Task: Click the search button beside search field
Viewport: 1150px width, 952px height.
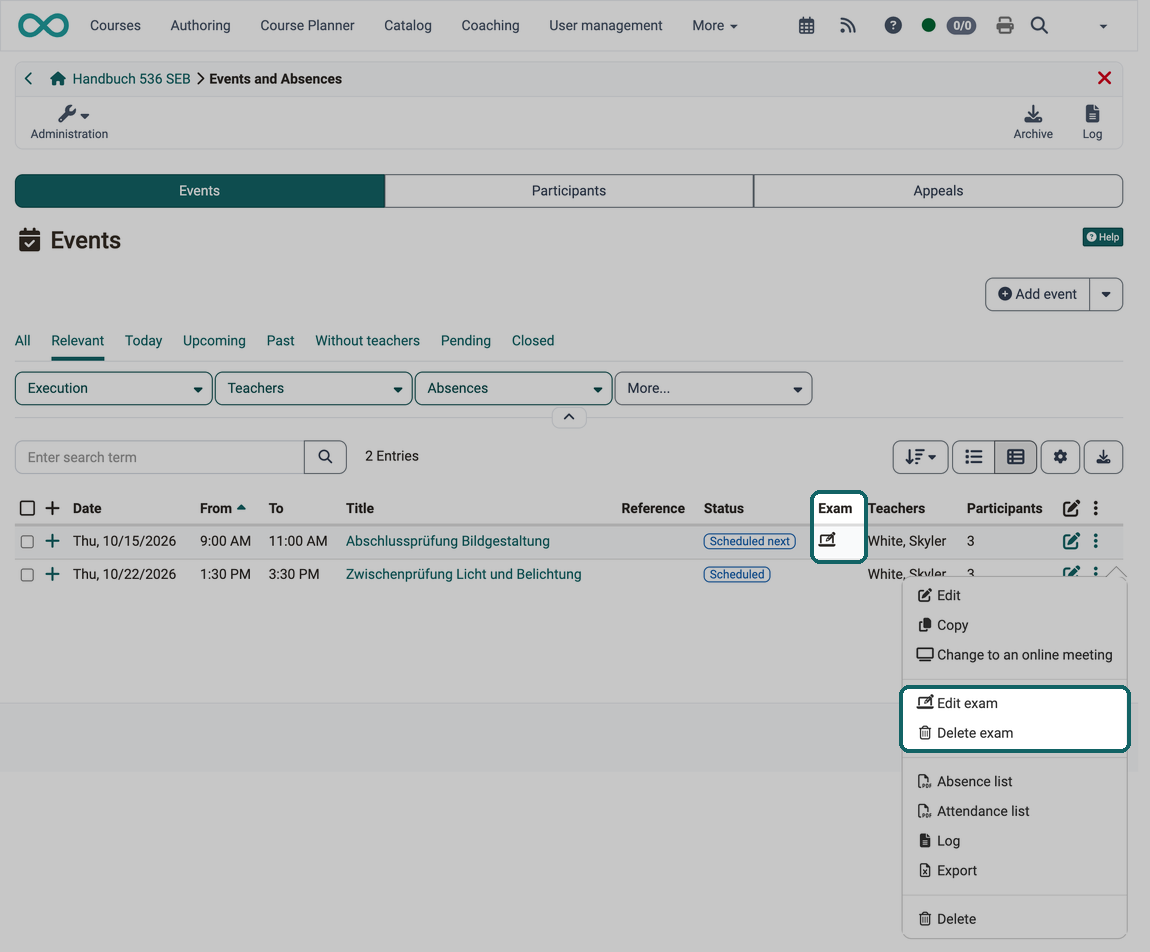Action: pyautogui.click(x=325, y=457)
